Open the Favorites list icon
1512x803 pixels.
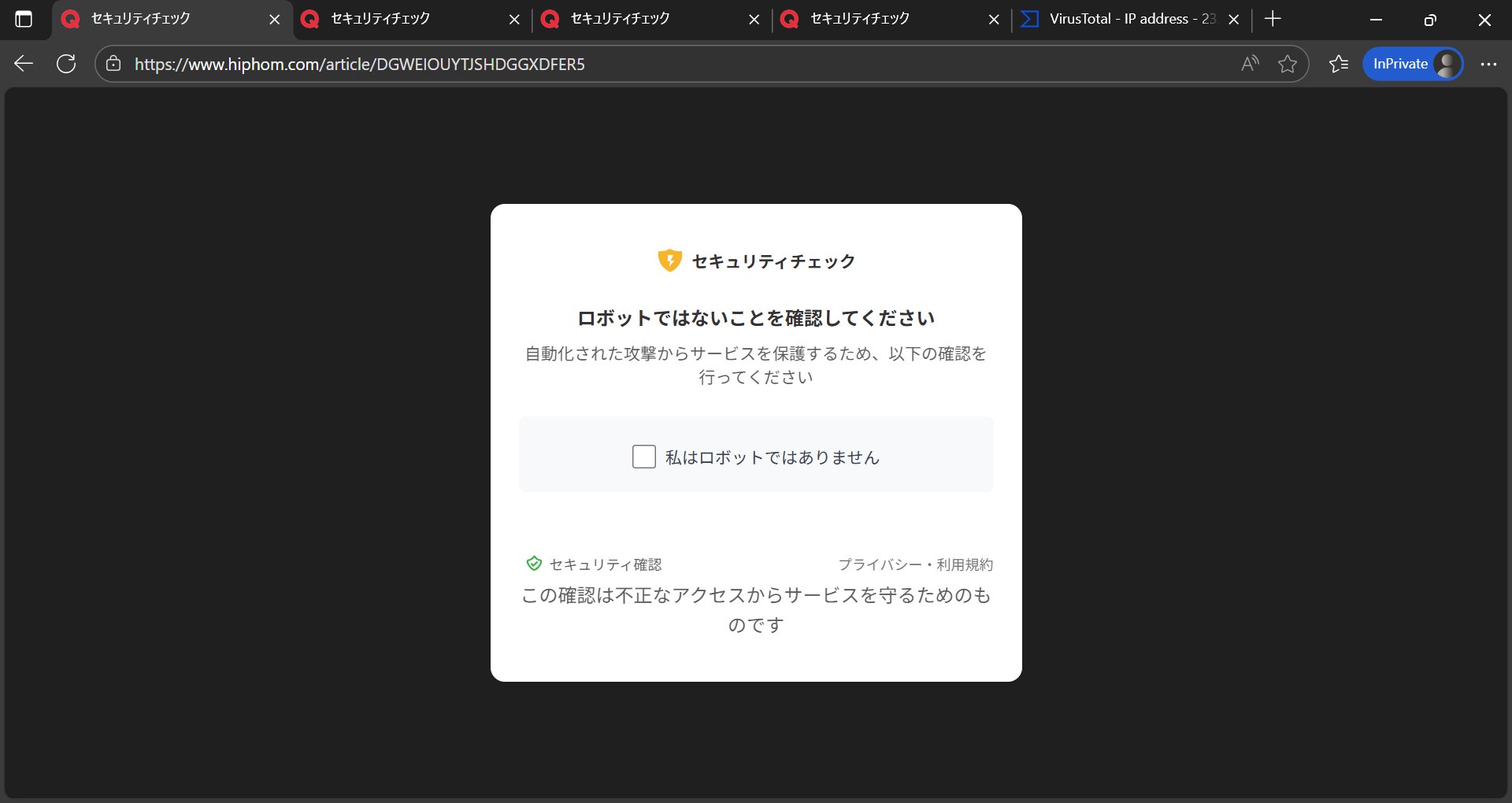1339,64
